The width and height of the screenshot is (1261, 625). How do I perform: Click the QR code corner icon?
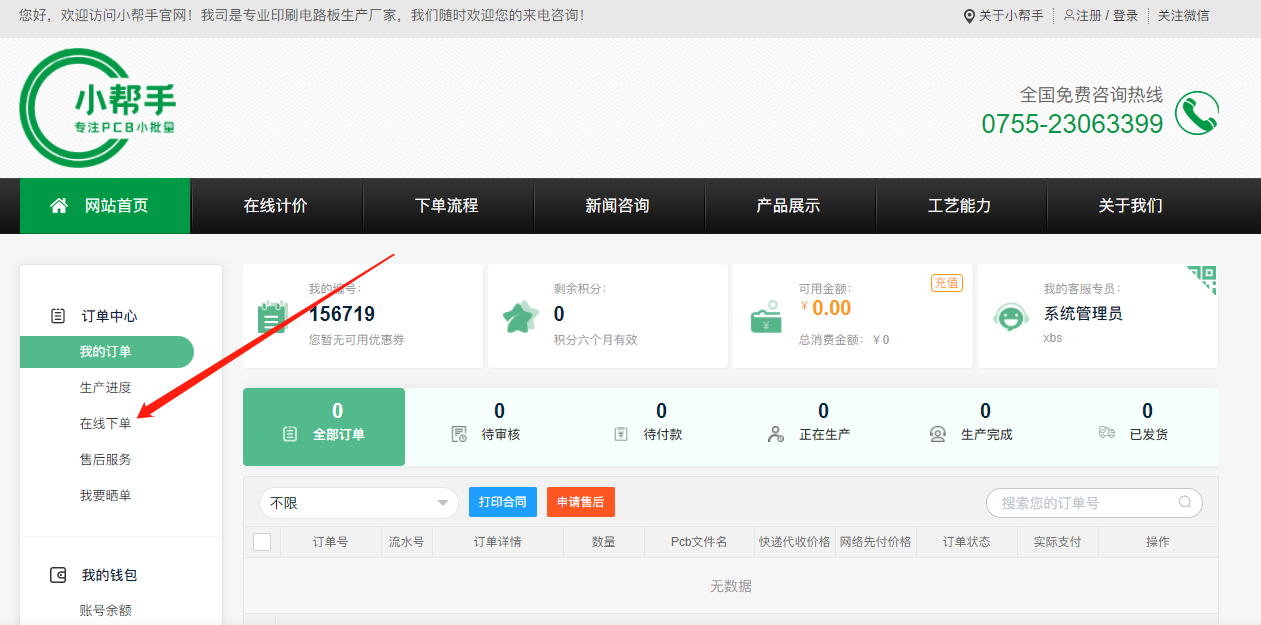point(1203,278)
